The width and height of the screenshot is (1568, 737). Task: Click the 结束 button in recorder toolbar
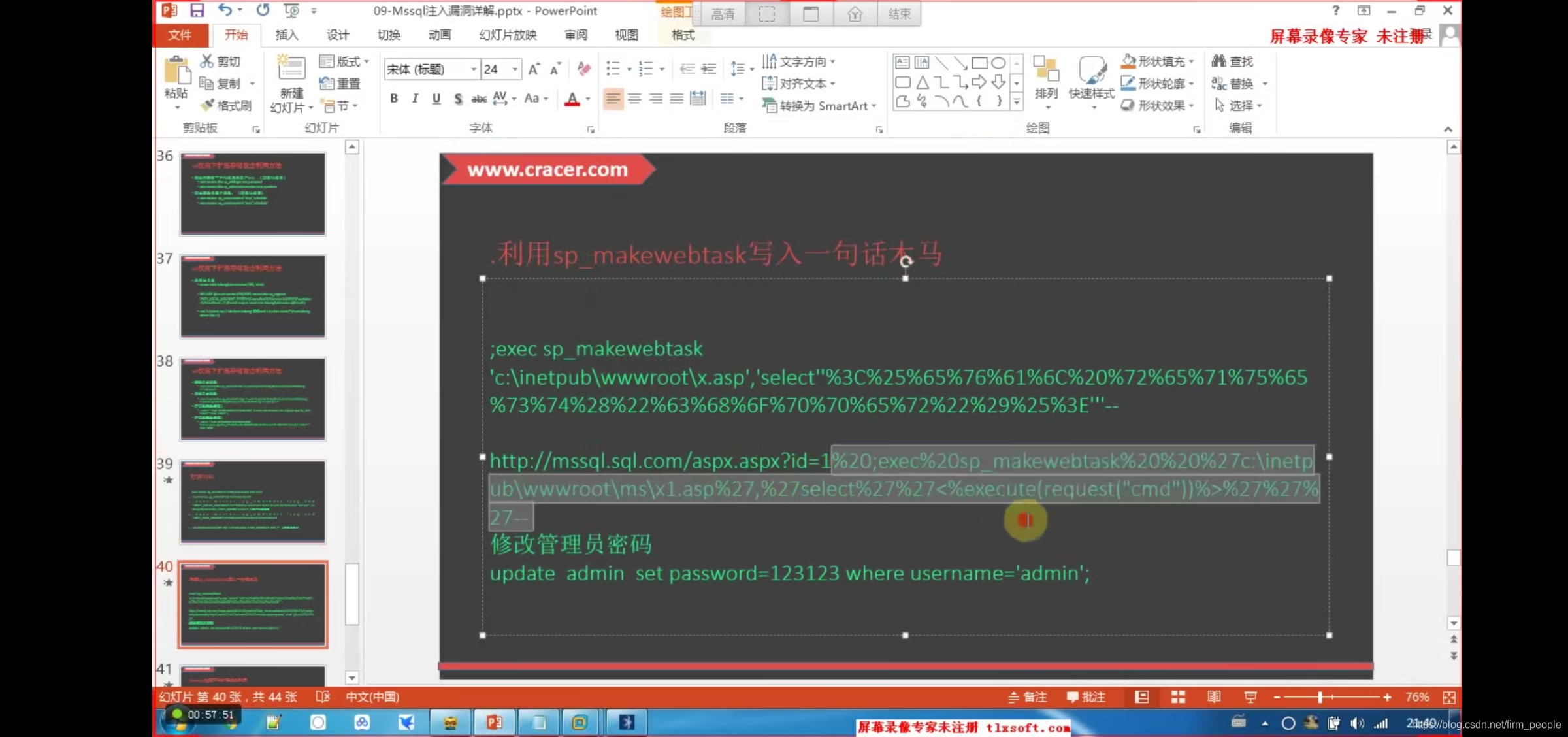tap(900, 14)
